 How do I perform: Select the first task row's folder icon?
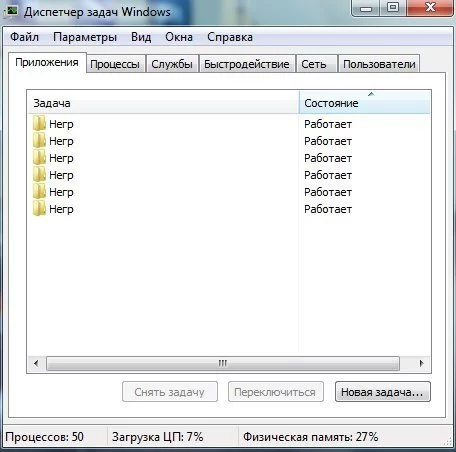[39, 124]
